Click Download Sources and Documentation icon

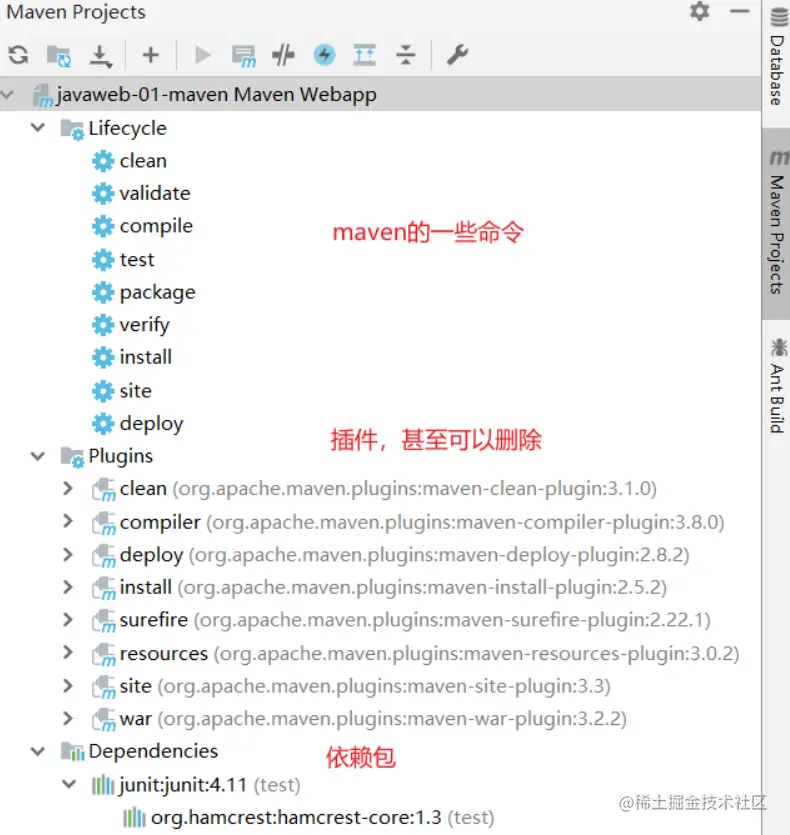(100, 56)
